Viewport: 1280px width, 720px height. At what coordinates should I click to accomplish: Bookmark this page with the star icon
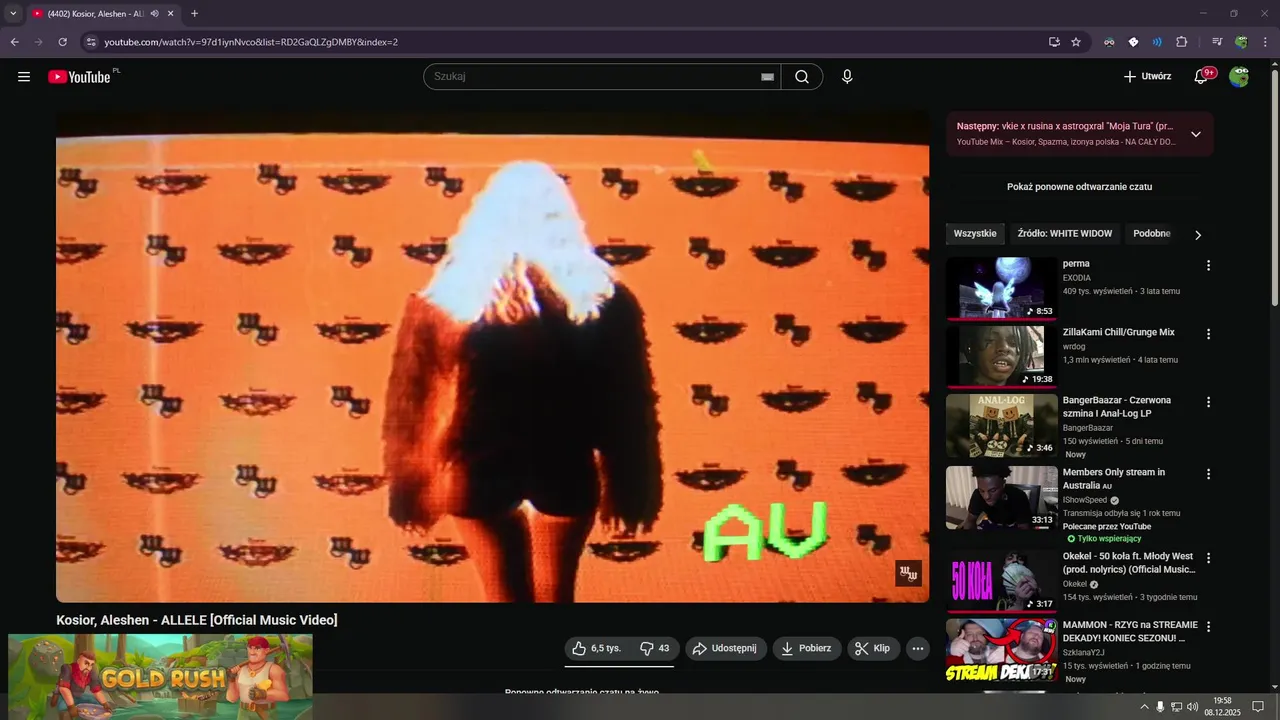tap(1076, 42)
